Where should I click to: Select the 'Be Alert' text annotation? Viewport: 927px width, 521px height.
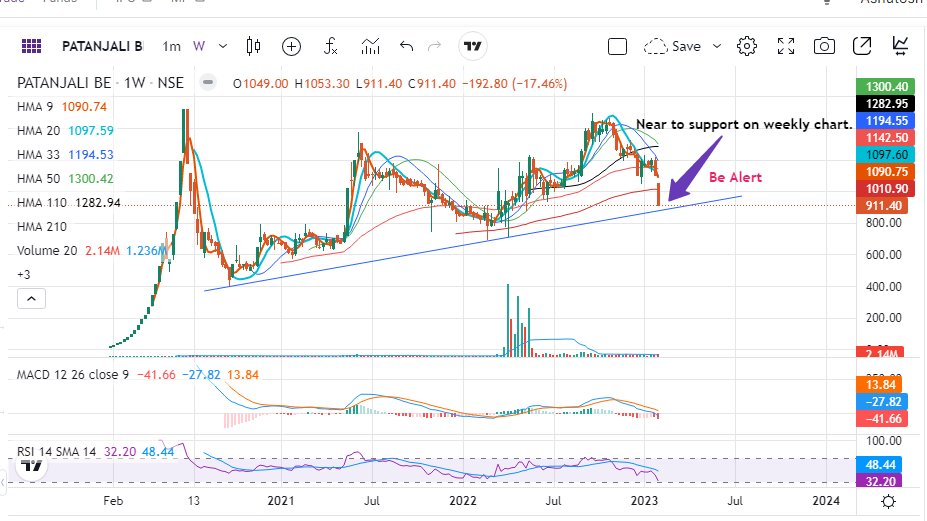(735, 177)
